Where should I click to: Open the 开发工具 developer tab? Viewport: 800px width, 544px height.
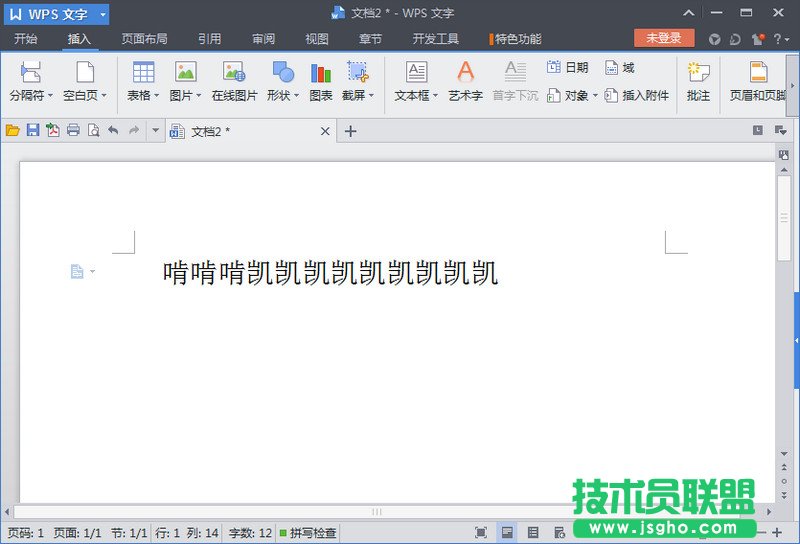(x=436, y=39)
